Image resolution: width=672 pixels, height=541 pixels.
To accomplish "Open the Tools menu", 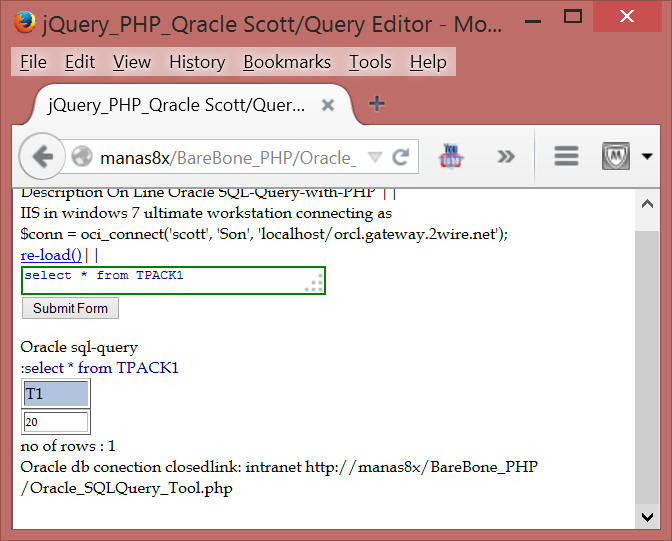I will (370, 62).
